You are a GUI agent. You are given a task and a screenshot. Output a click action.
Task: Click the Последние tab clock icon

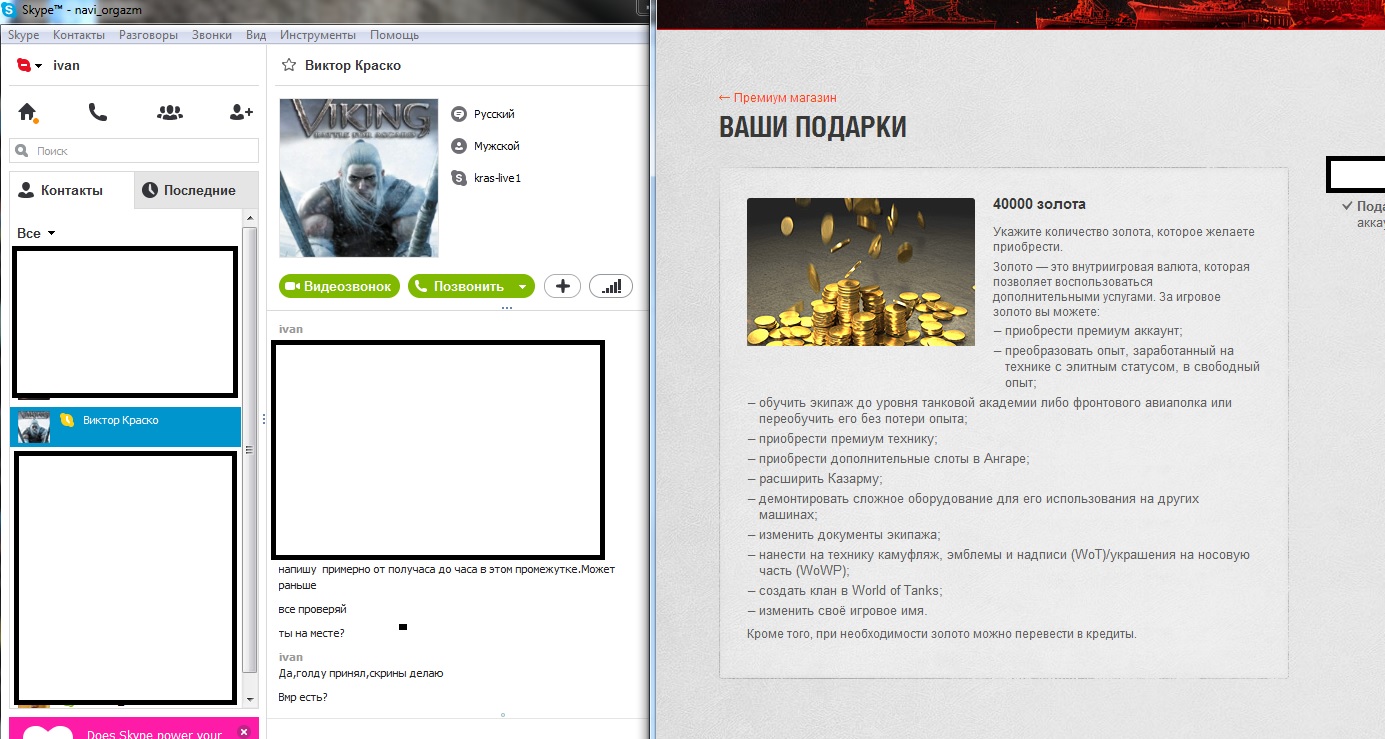coord(150,190)
